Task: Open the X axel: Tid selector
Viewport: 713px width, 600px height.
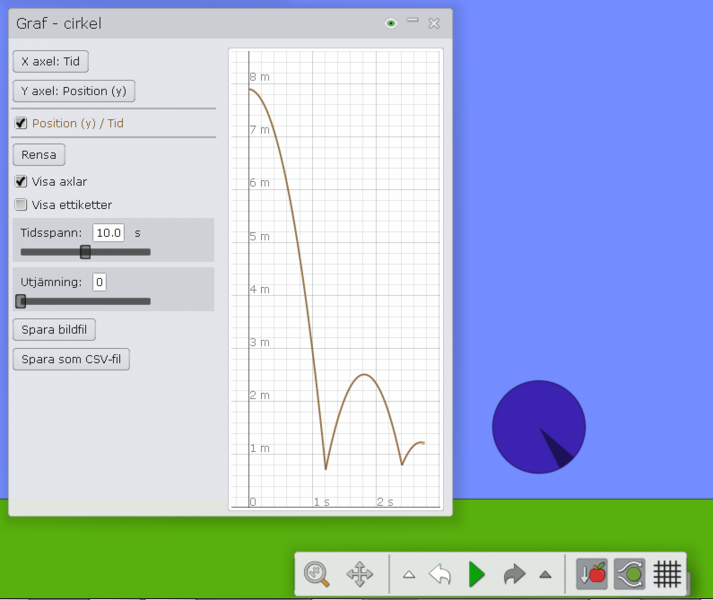Action: pos(50,61)
